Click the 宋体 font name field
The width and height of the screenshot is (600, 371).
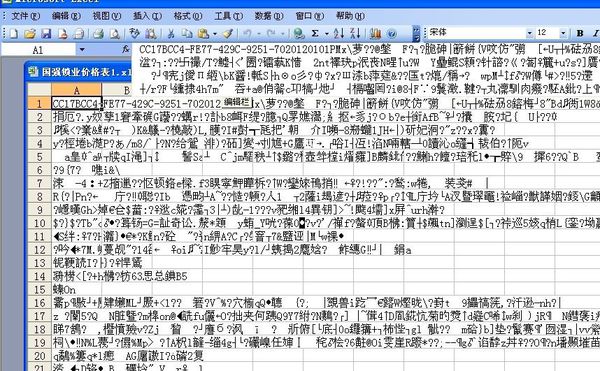476,33
